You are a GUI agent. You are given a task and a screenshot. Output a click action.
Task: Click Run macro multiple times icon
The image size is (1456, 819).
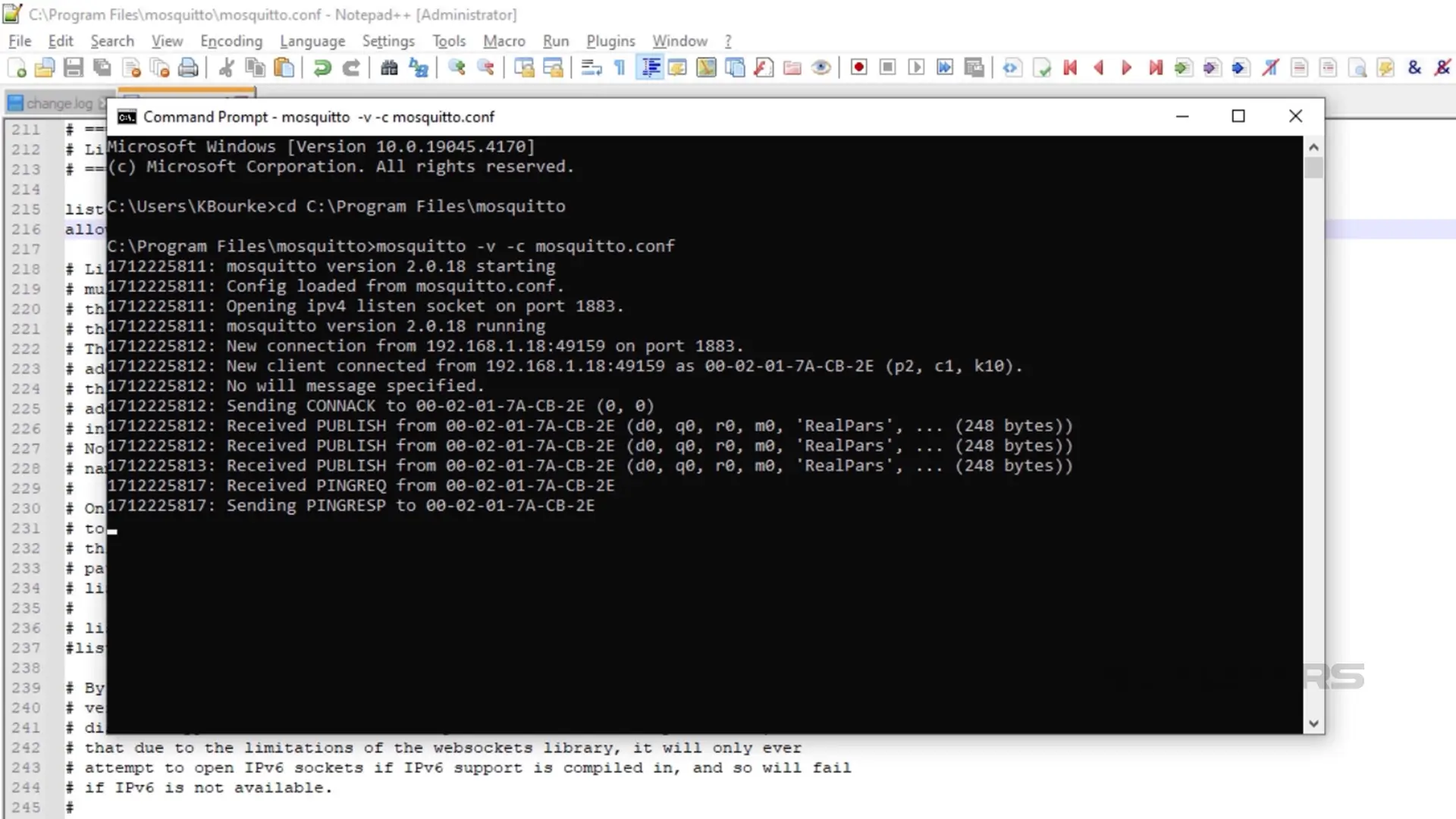point(945,68)
